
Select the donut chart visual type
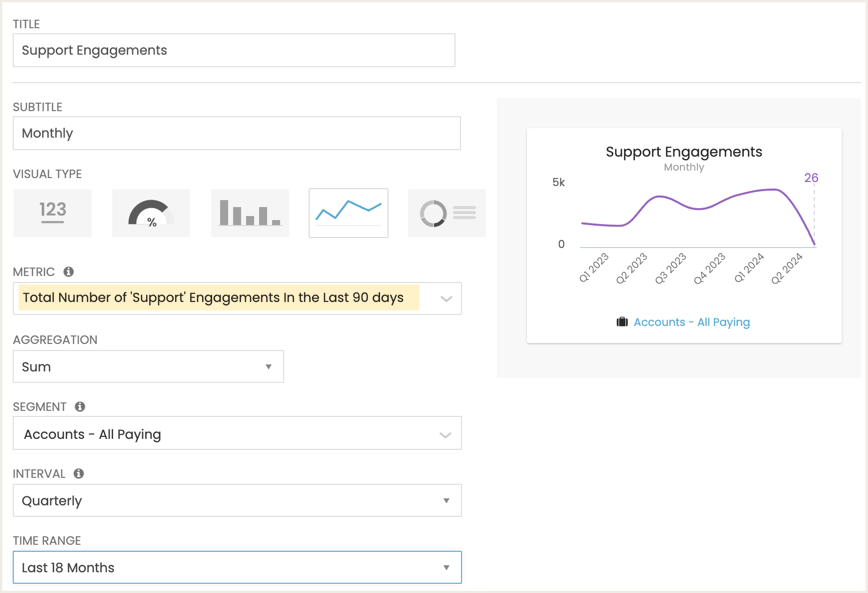click(x=447, y=213)
